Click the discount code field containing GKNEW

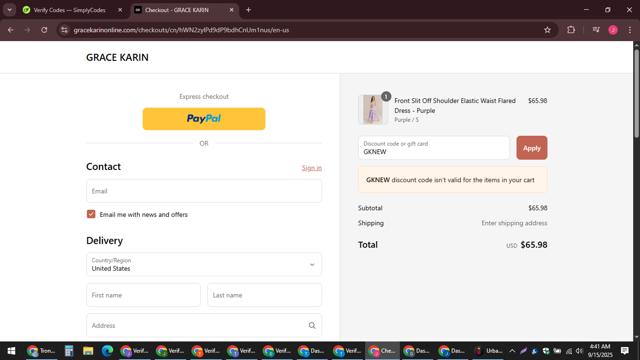tap(433, 148)
